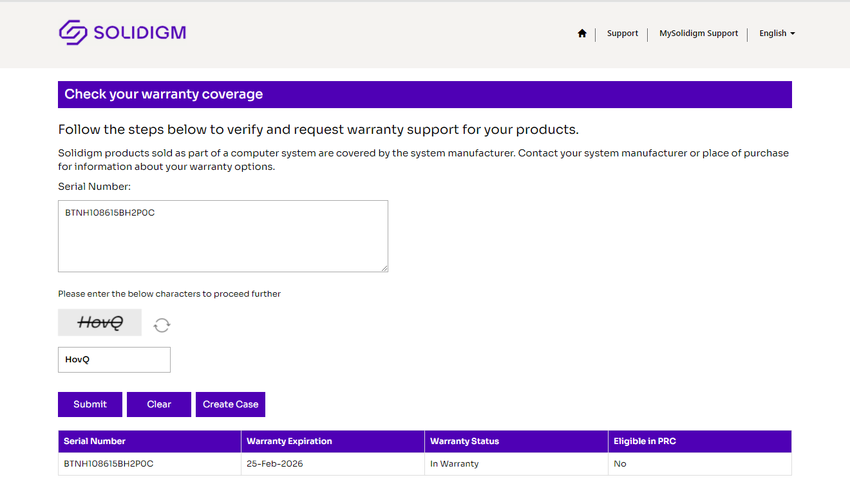Click the Warranty Status column header
The height and width of the screenshot is (493, 850).
[516, 441]
